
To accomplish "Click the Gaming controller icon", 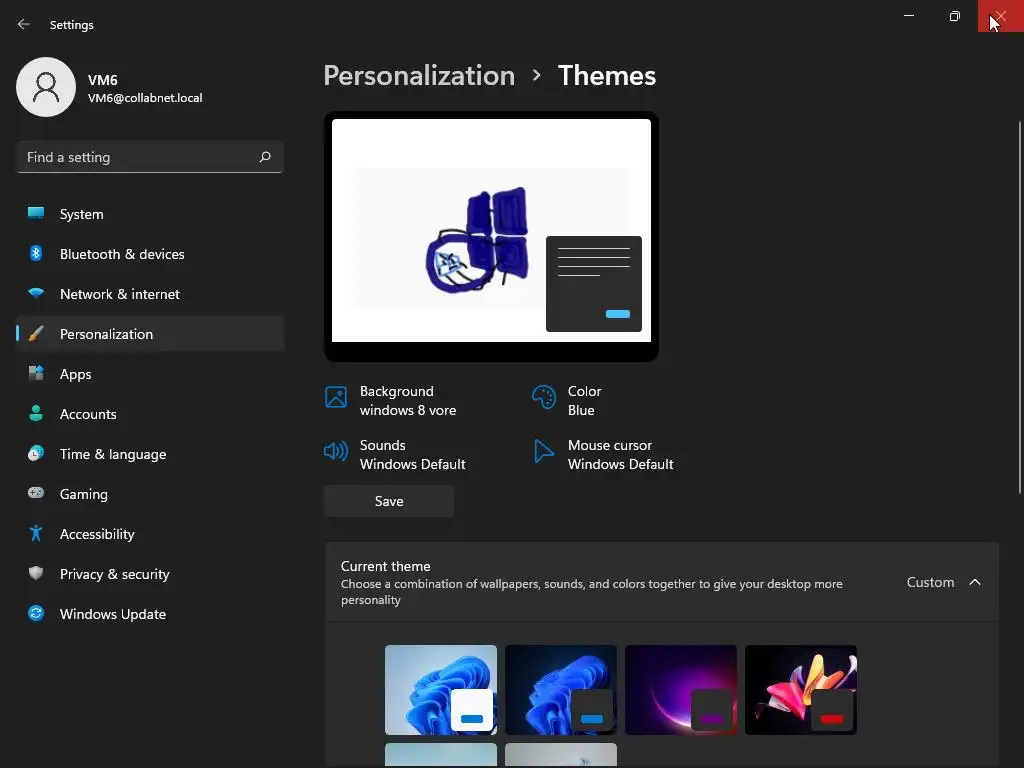I will click(36, 493).
